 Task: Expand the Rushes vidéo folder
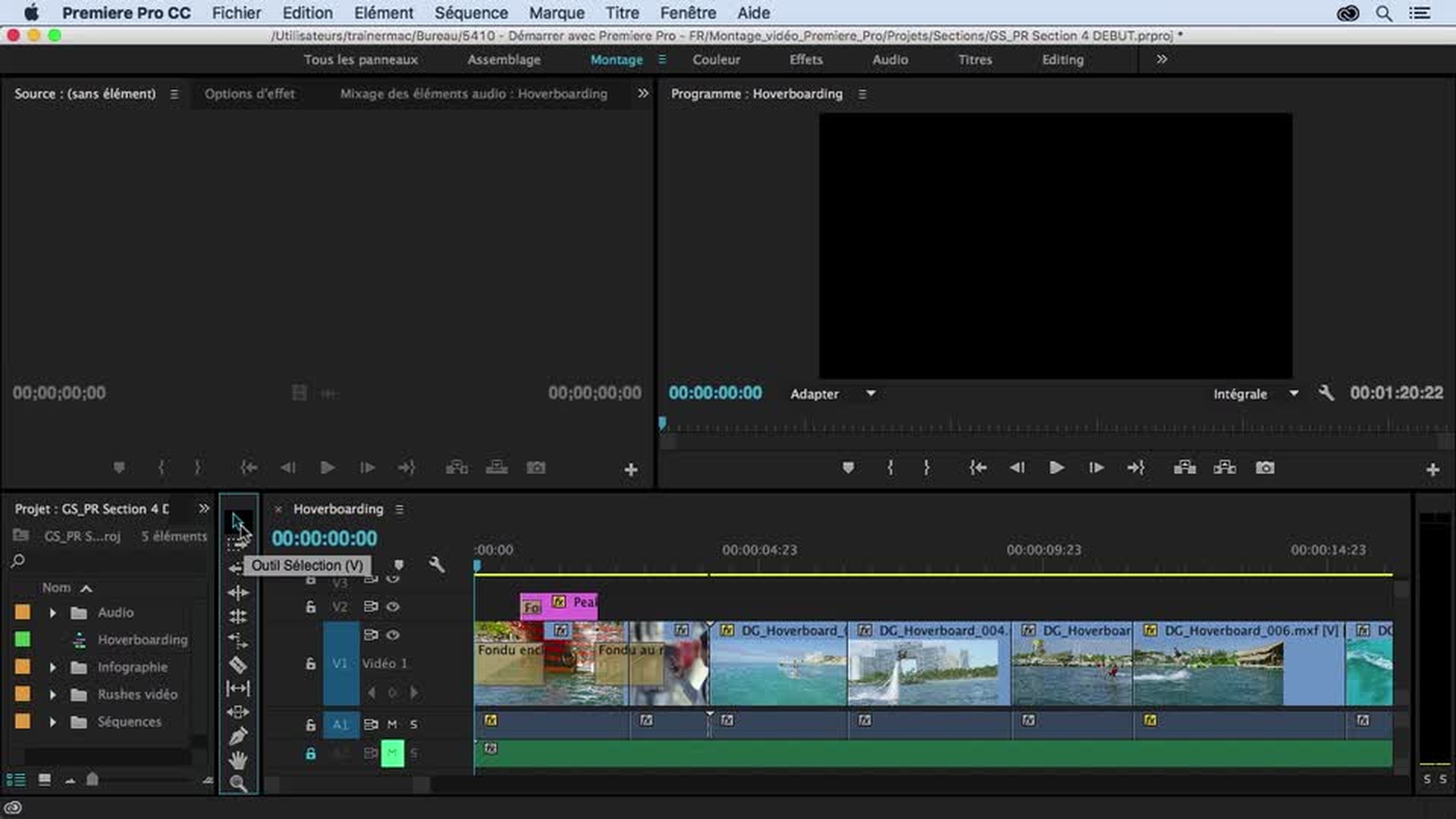pyautogui.click(x=52, y=695)
